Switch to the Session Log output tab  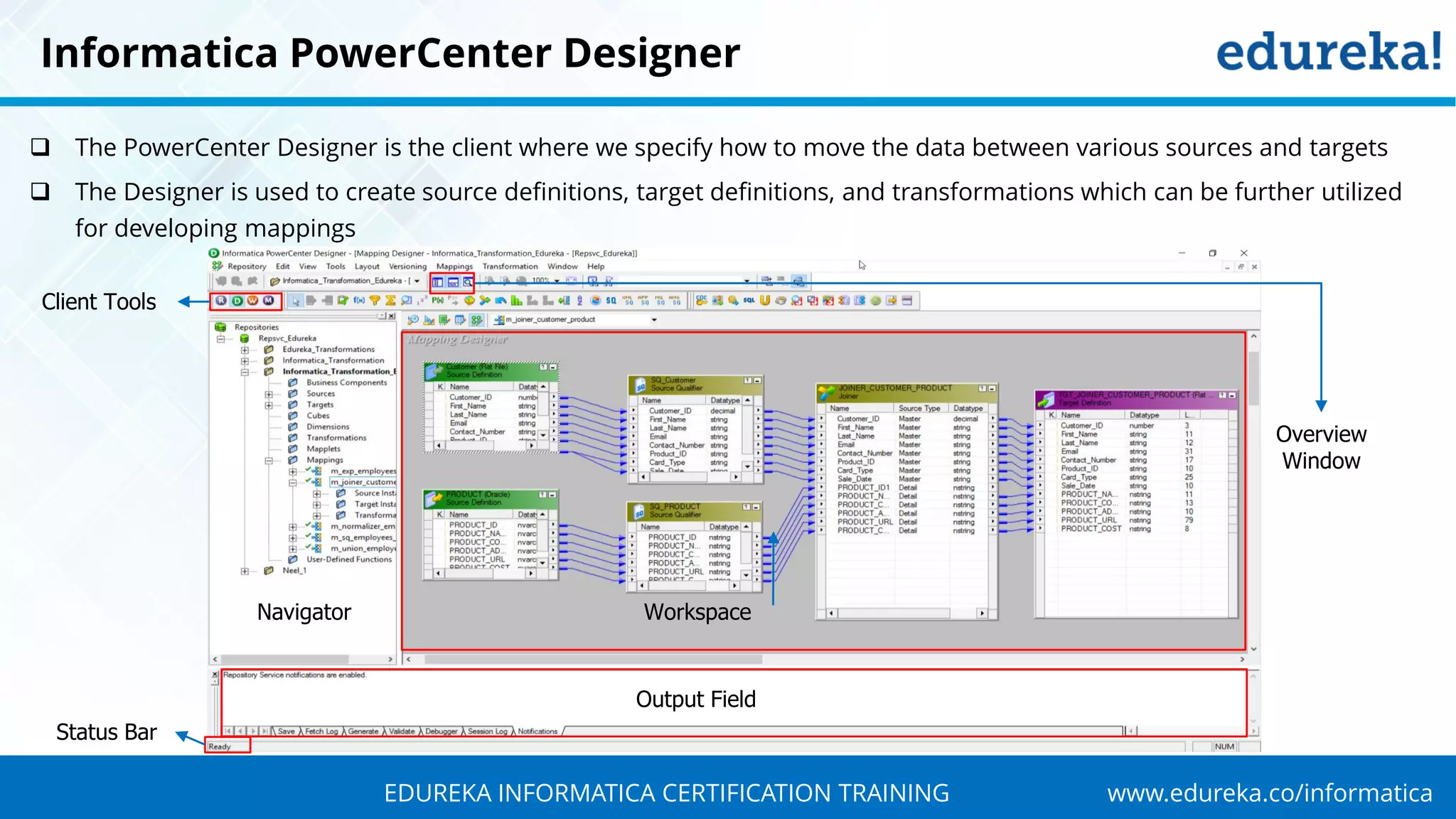tap(488, 732)
